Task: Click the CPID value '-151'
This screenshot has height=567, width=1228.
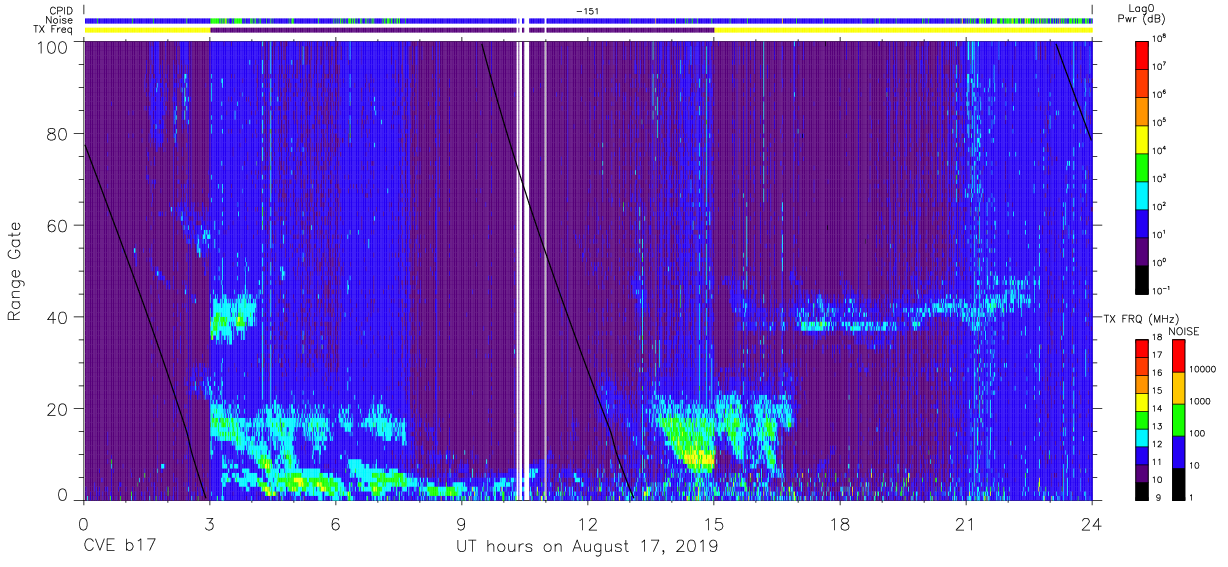Action: tap(587, 10)
